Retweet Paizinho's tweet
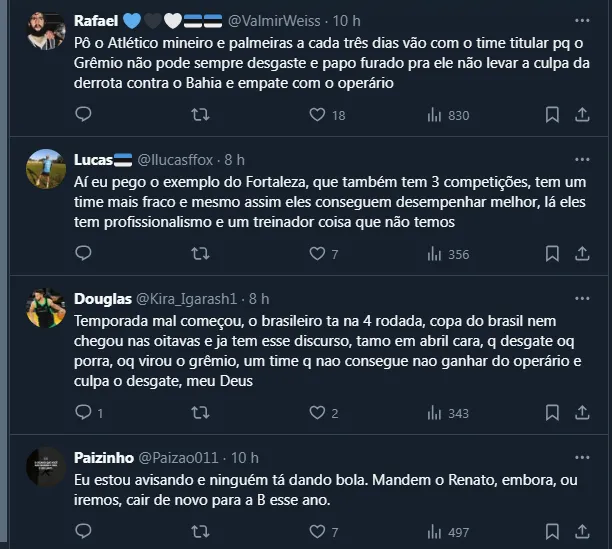 point(200,532)
